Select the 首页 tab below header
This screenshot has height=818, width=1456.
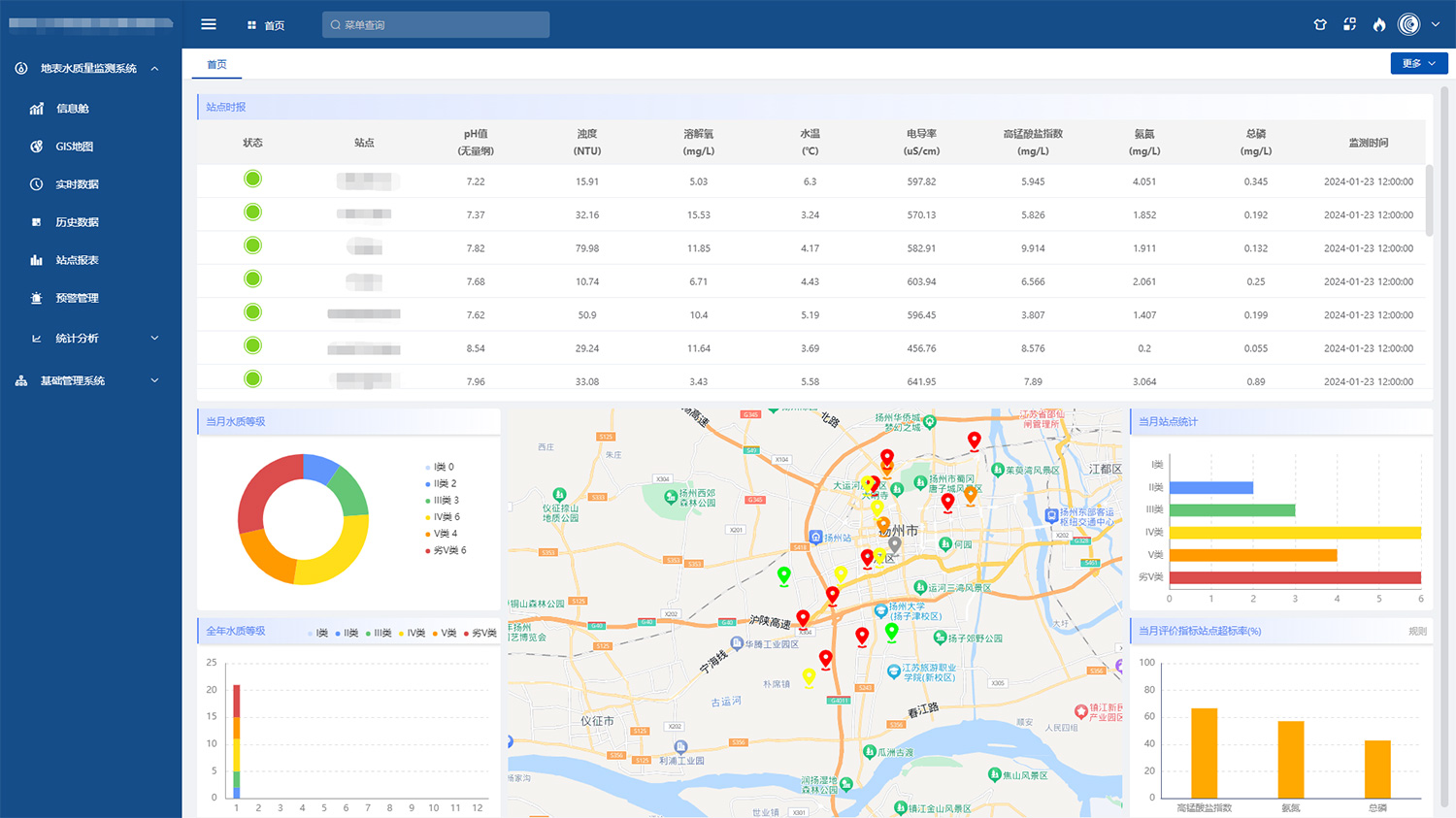pos(216,64)
